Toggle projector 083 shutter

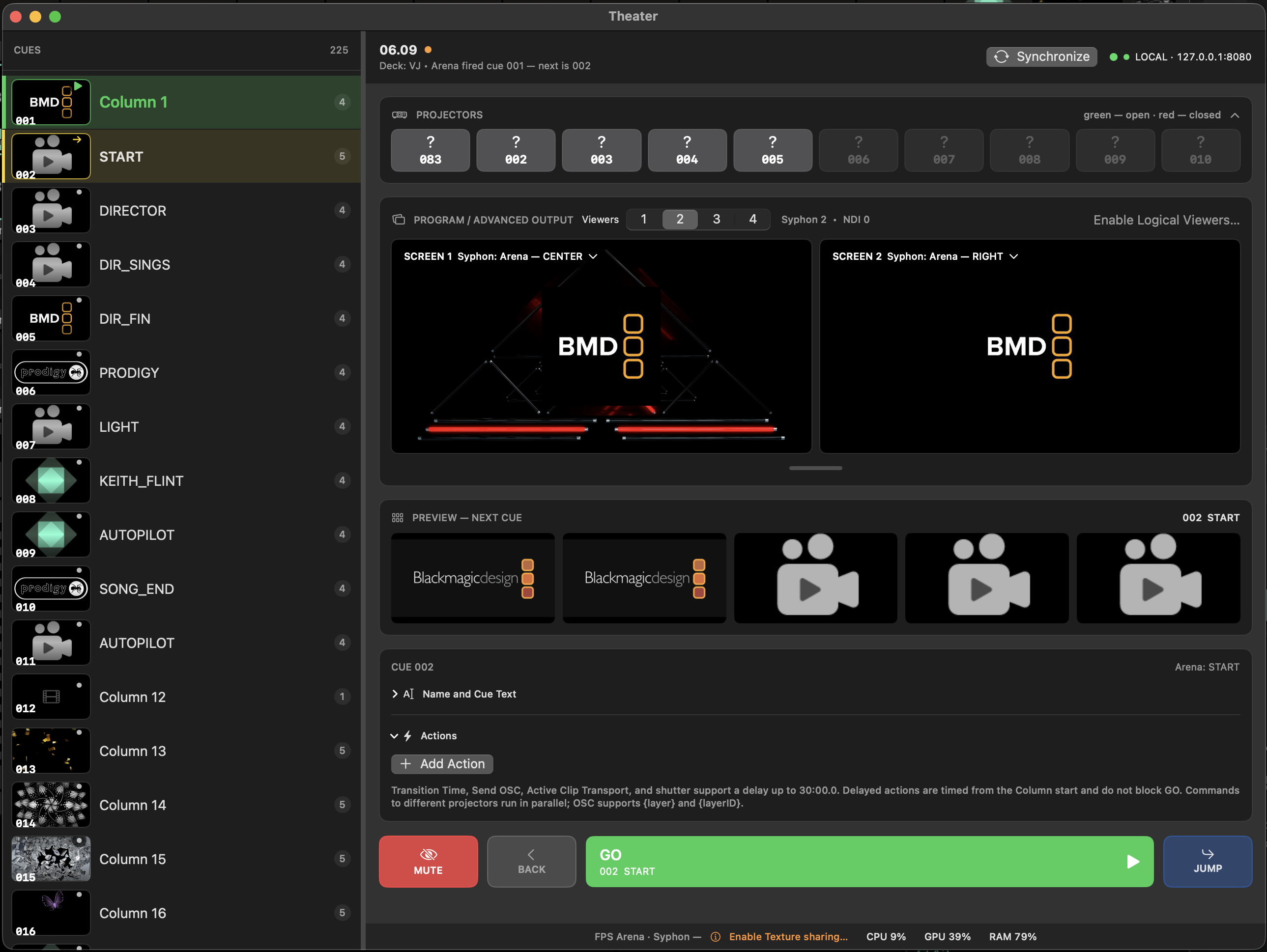click(430, 150)
